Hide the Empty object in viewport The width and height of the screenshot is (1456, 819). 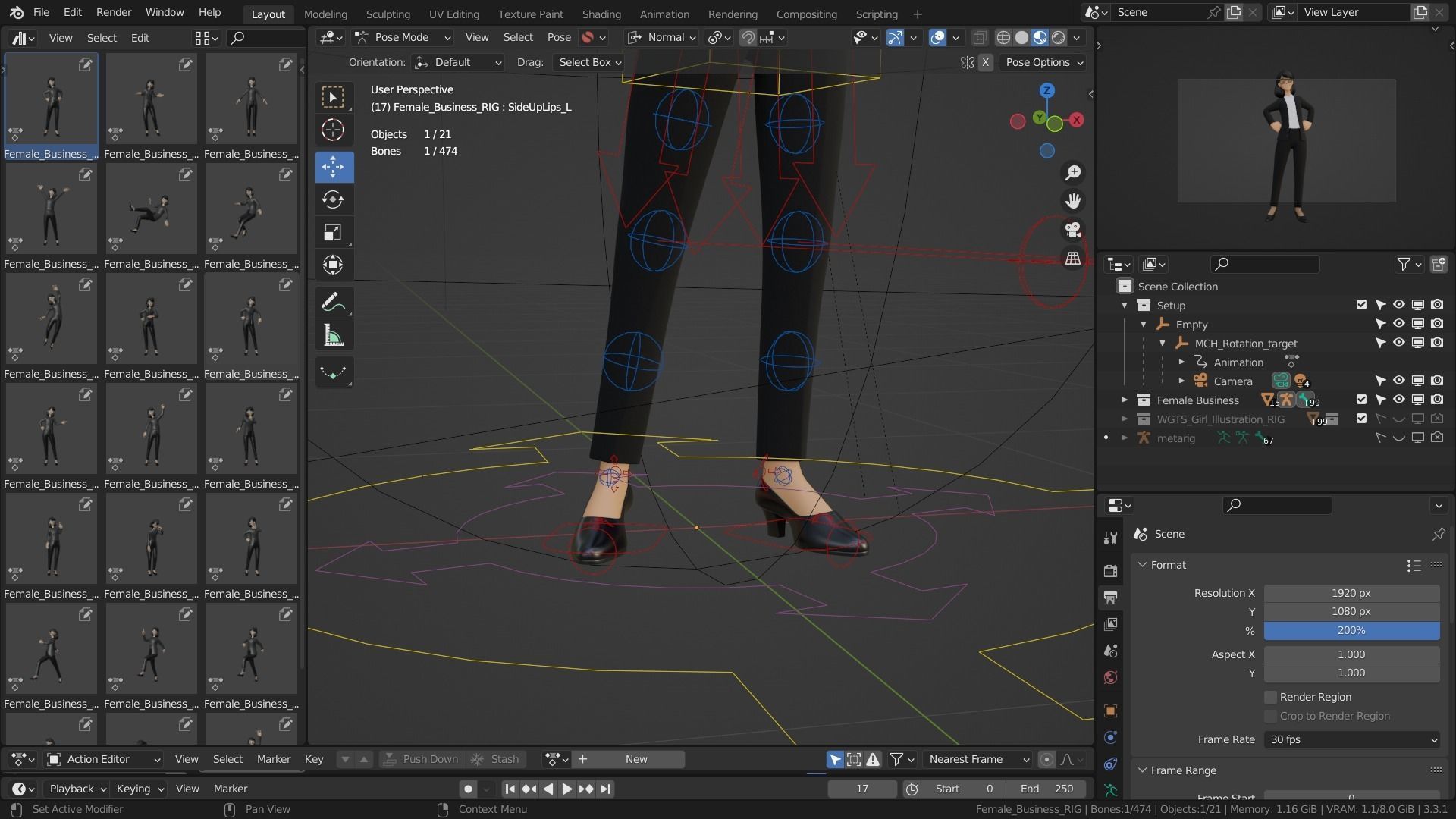pos(1398,324)
